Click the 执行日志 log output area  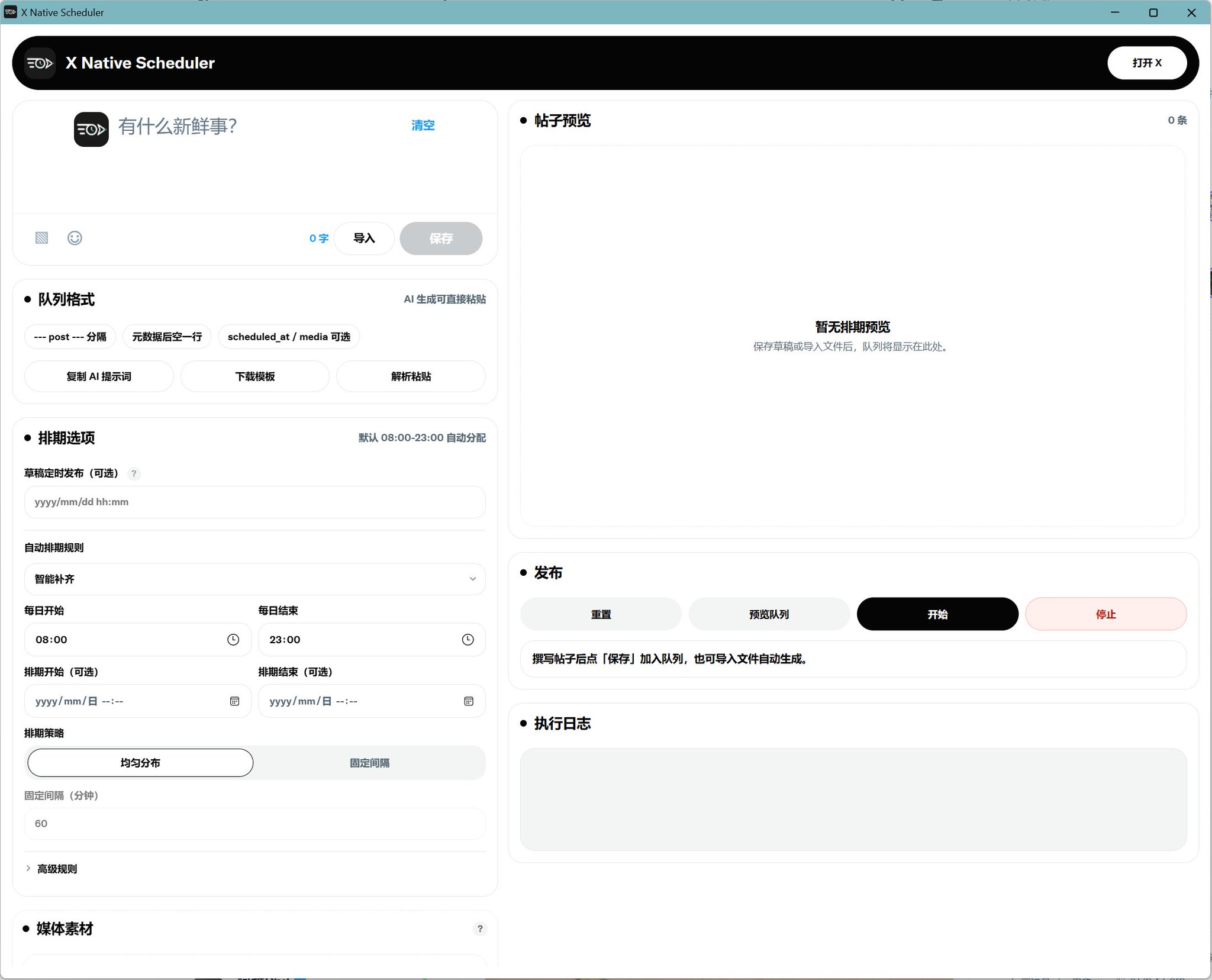pyautogui.click(x=853, y=800)
